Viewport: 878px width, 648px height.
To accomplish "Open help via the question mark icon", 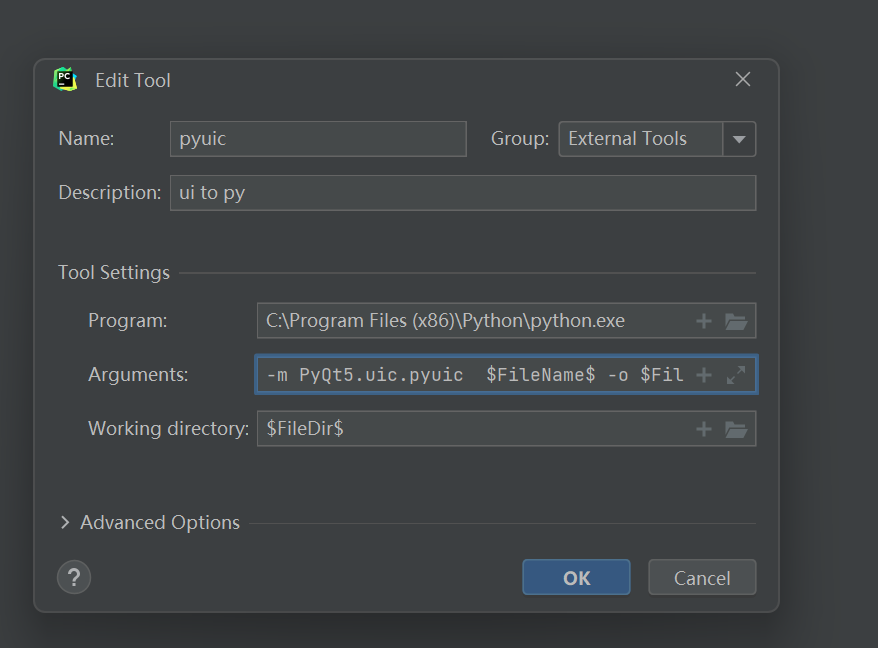I will click(73, 577).
